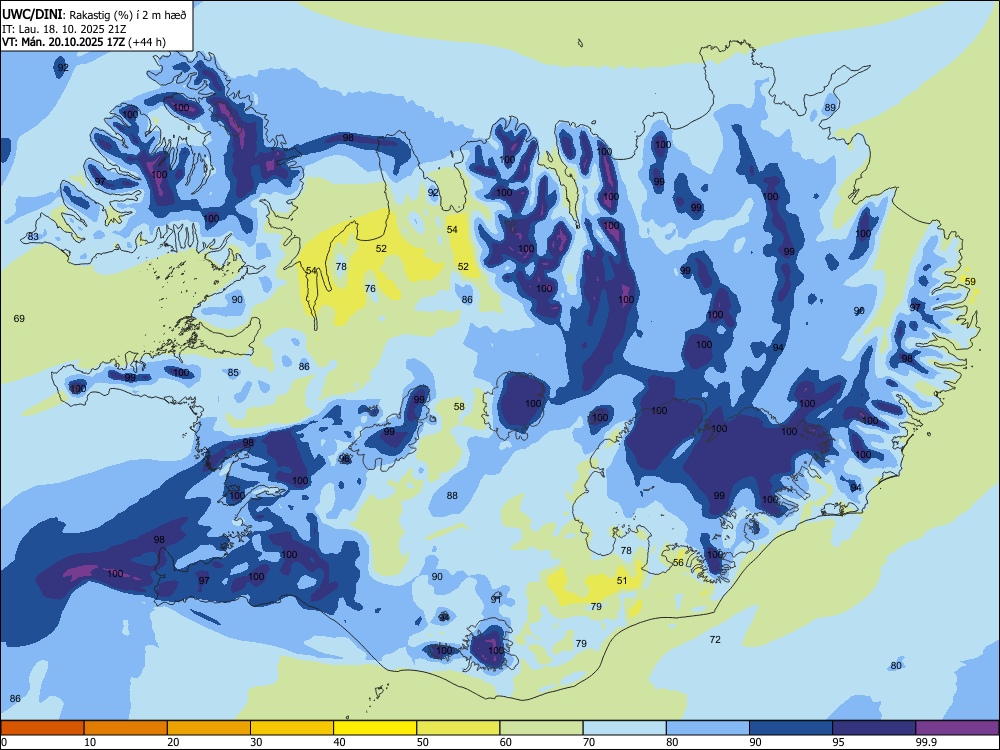Select the legend tick label 60
The height and width of the screenshot is (750, 1000).
(x=506, y=742)
